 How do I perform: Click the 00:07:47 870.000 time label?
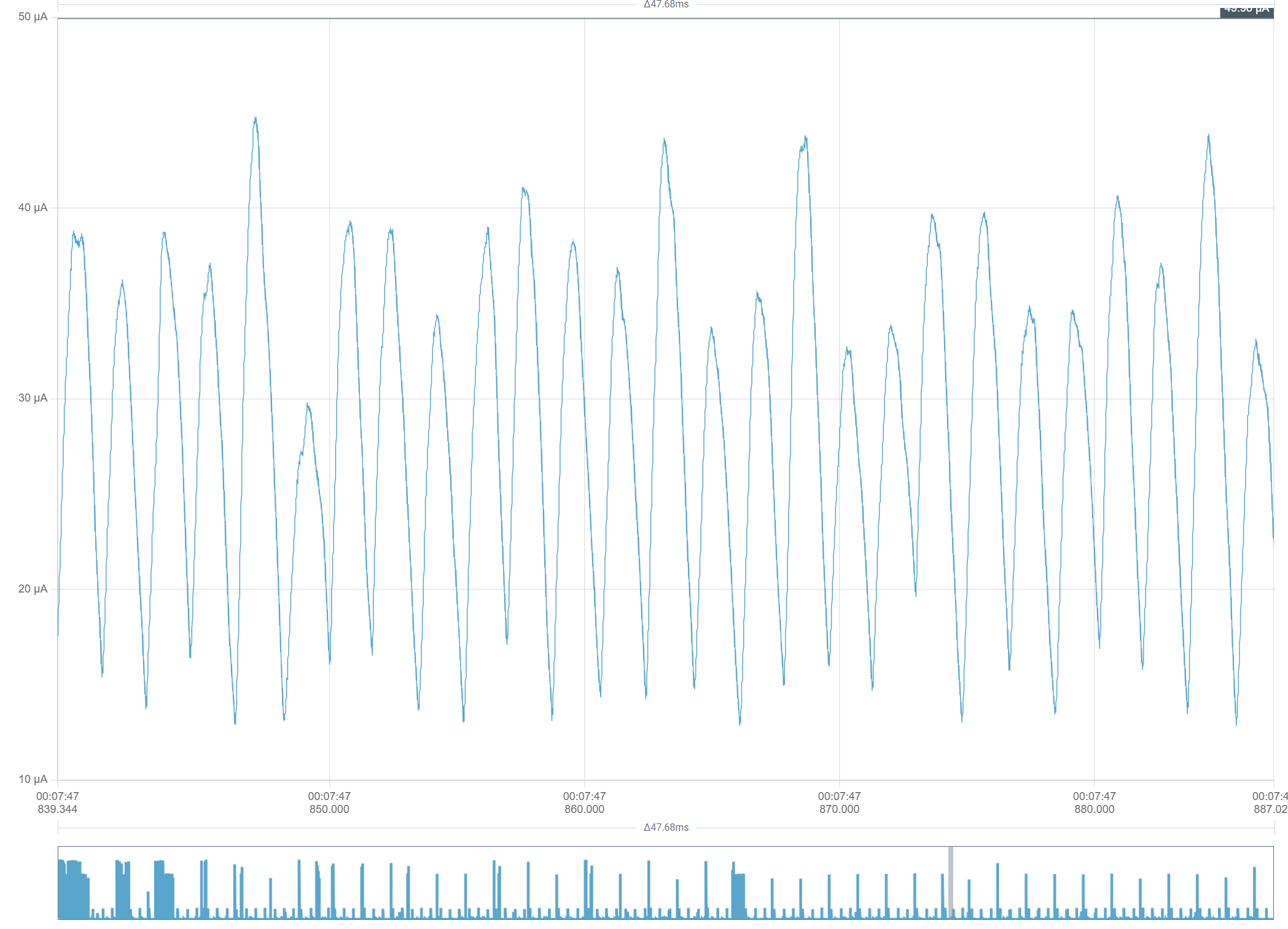(x=839, y=803)
